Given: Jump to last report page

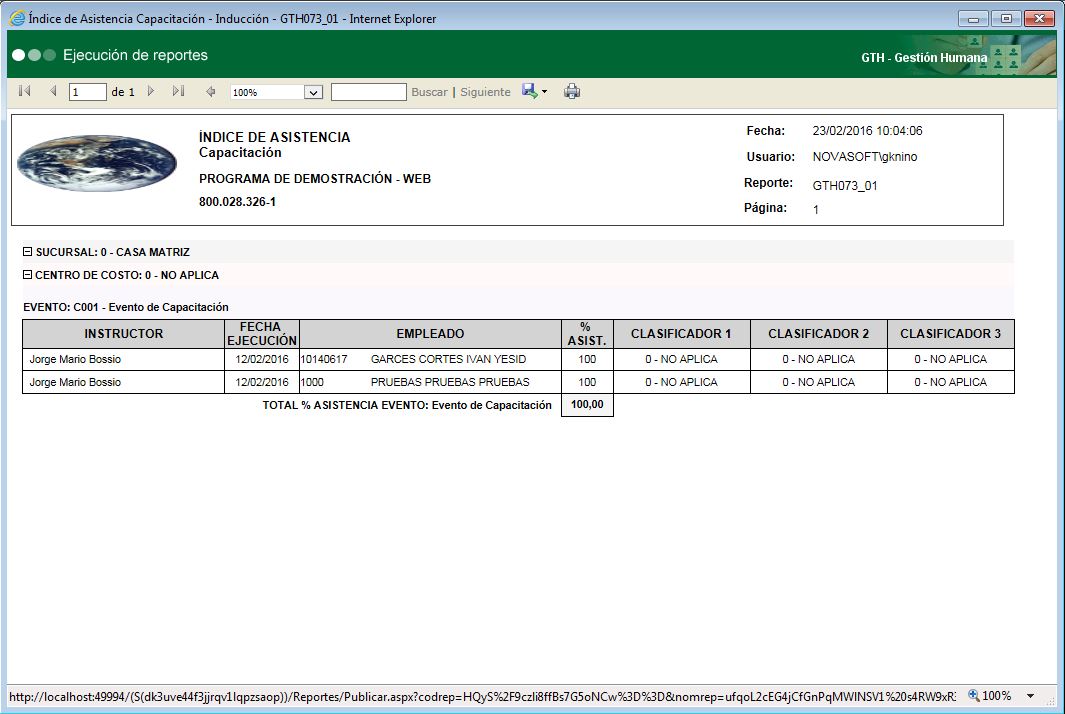Looking at the screenshot, I should coord(178,92).
